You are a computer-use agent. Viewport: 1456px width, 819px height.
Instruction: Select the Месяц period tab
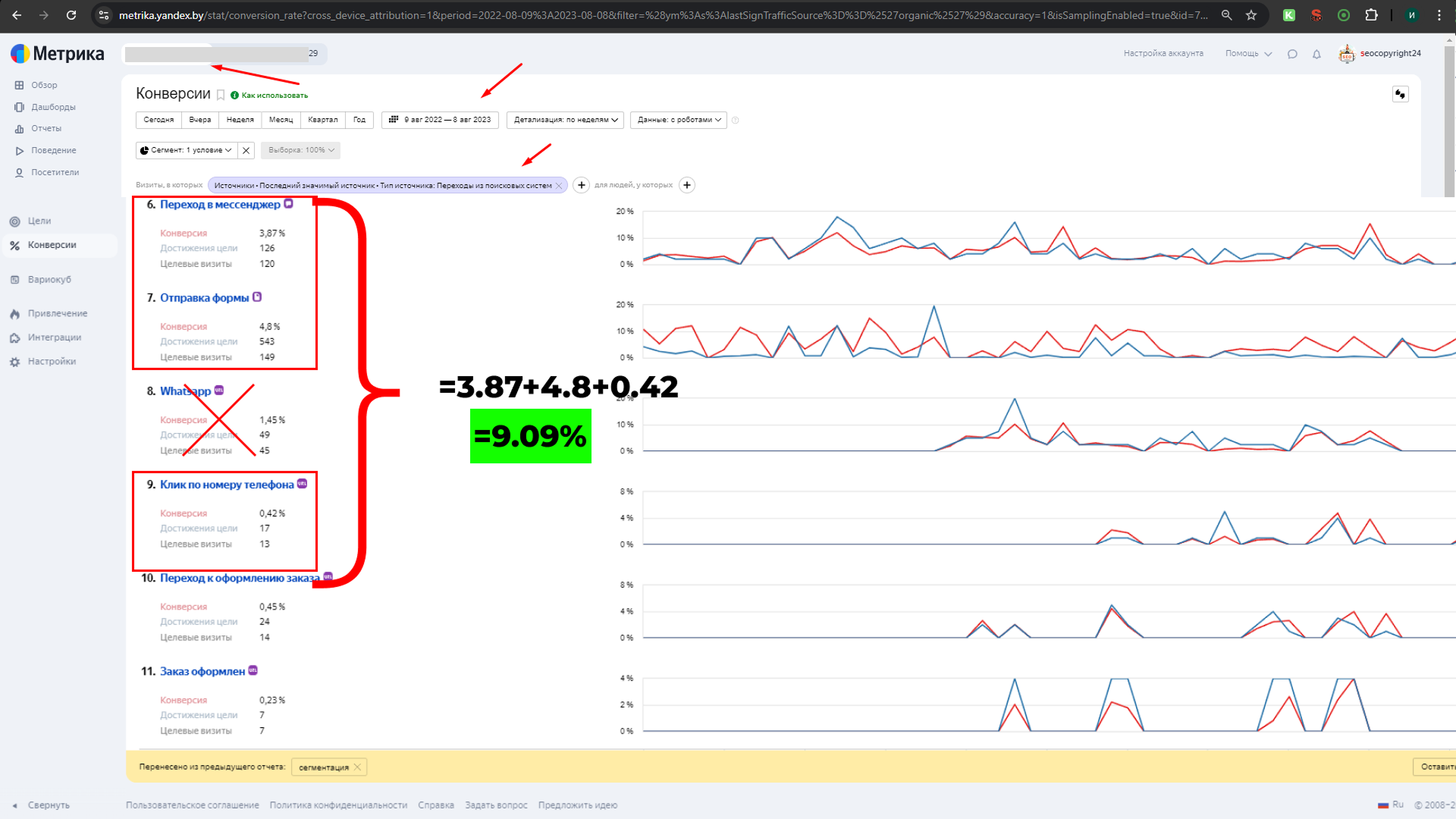[281, 120]
